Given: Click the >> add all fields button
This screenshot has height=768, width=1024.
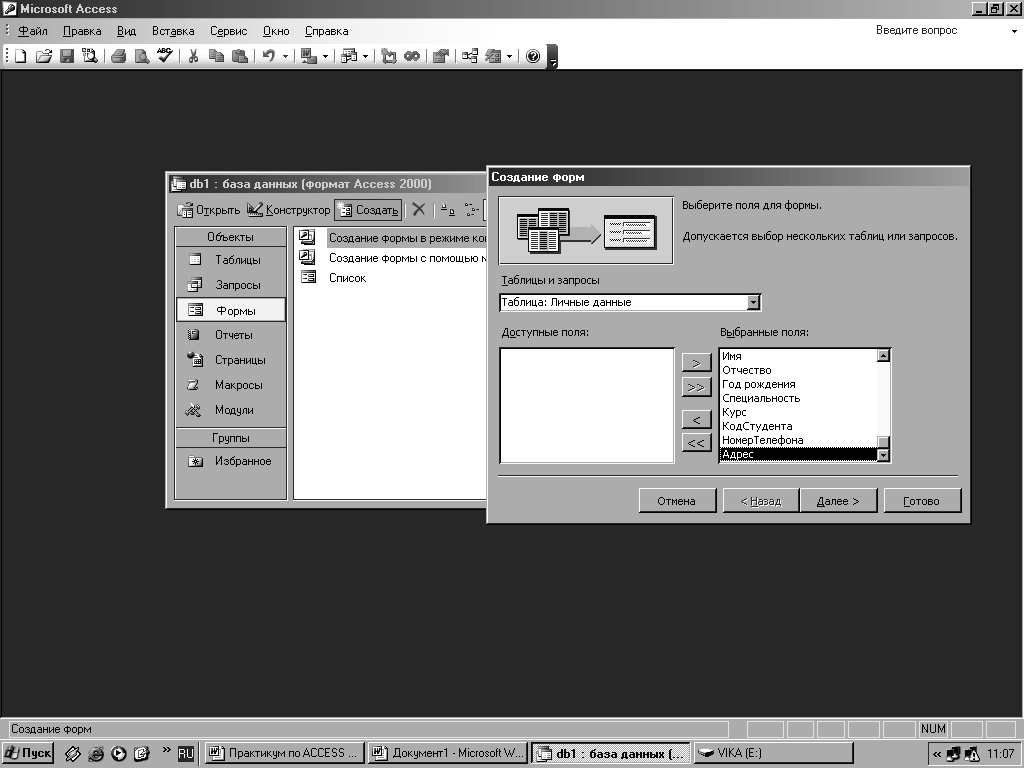Looking at the screenshot, I should 696,388.
